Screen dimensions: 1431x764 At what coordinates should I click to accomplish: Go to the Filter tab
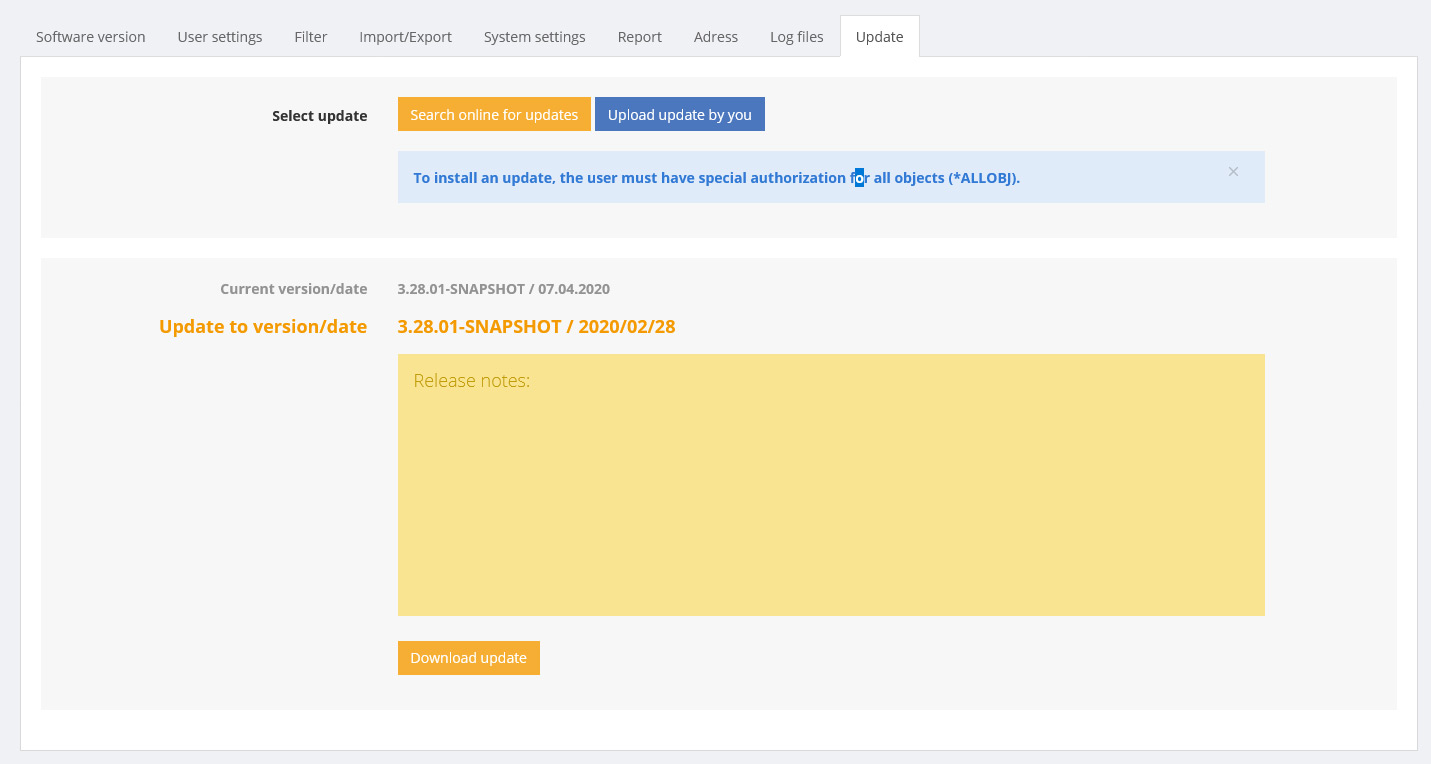(311, 37)
